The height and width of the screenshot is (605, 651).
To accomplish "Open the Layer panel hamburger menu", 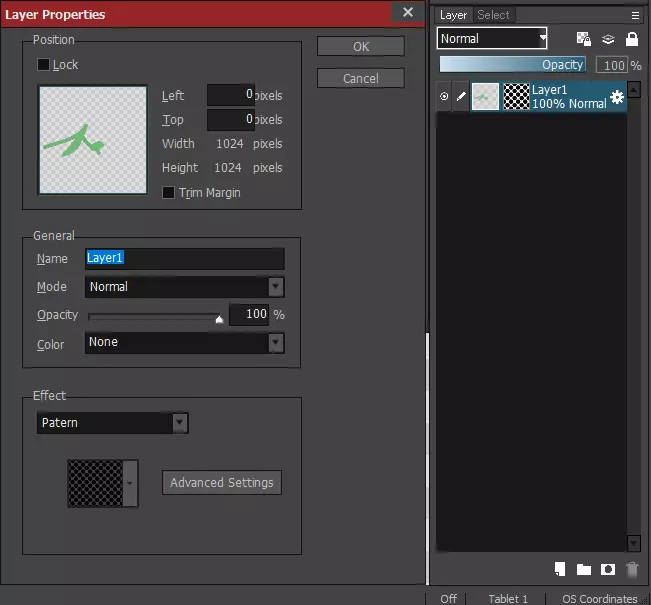I will (x=635, y=15).
